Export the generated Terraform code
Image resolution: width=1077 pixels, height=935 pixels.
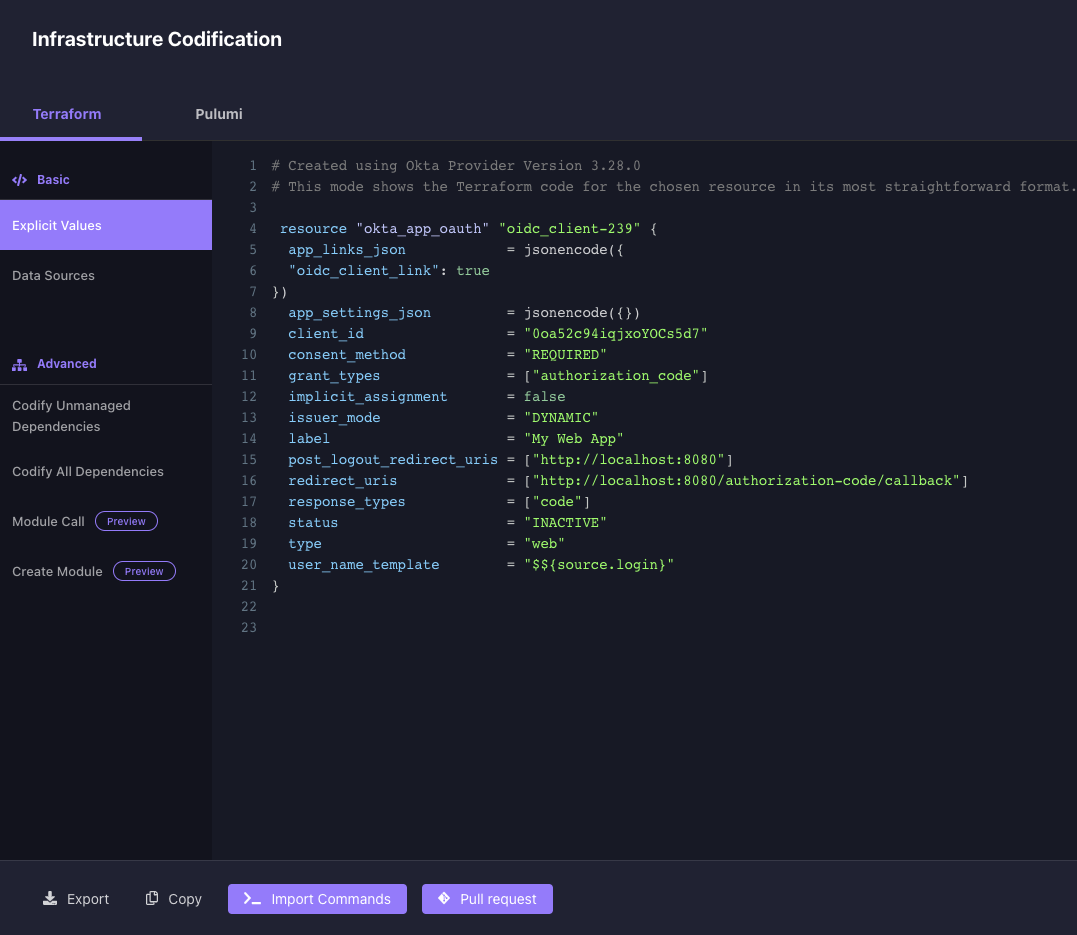(x=75, y=898)
